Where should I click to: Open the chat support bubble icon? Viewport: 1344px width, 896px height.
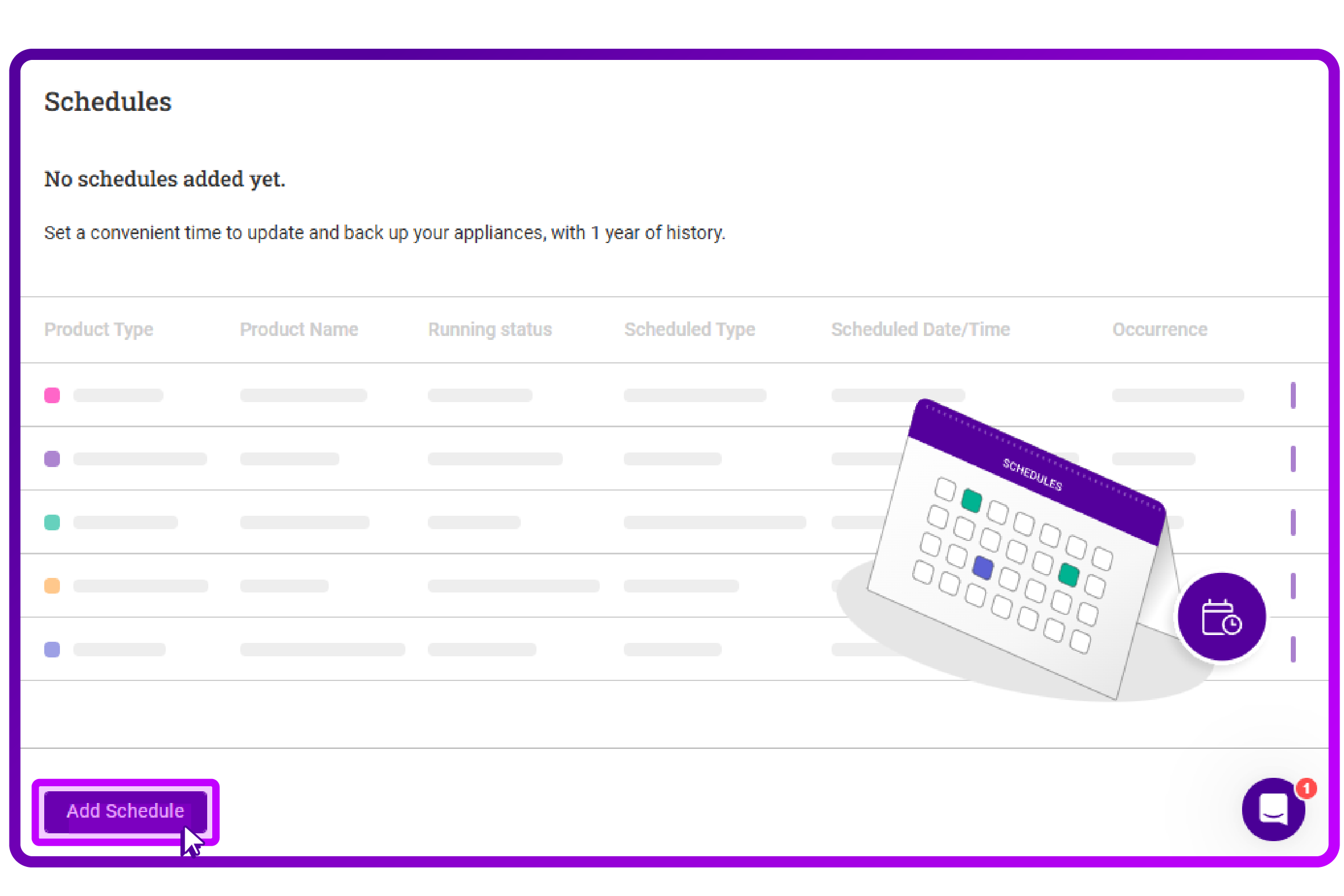pos(1272,809)
